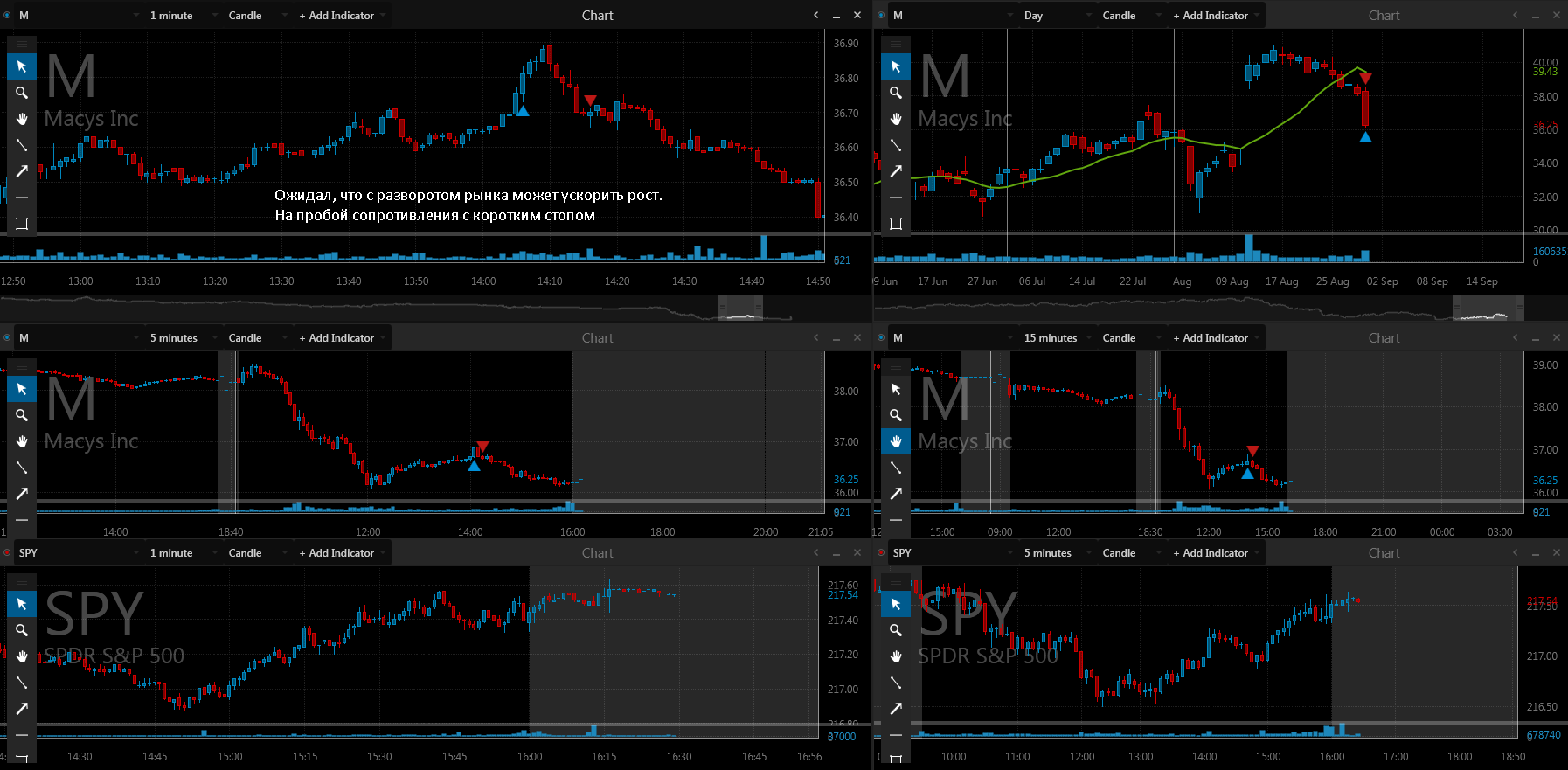Pick the zoom magnifier in M 15 minutes chart

[896, 415]
